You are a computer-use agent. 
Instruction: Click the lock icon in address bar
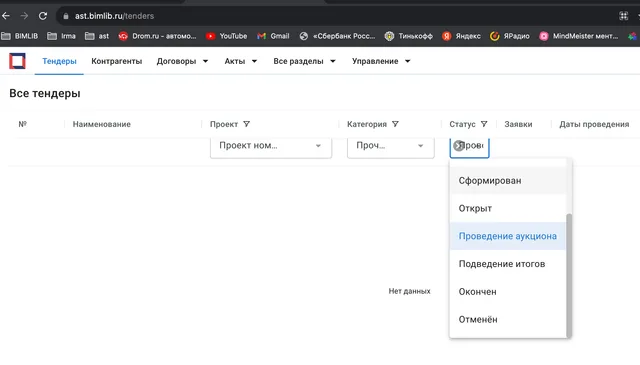(x=66, y=16)
